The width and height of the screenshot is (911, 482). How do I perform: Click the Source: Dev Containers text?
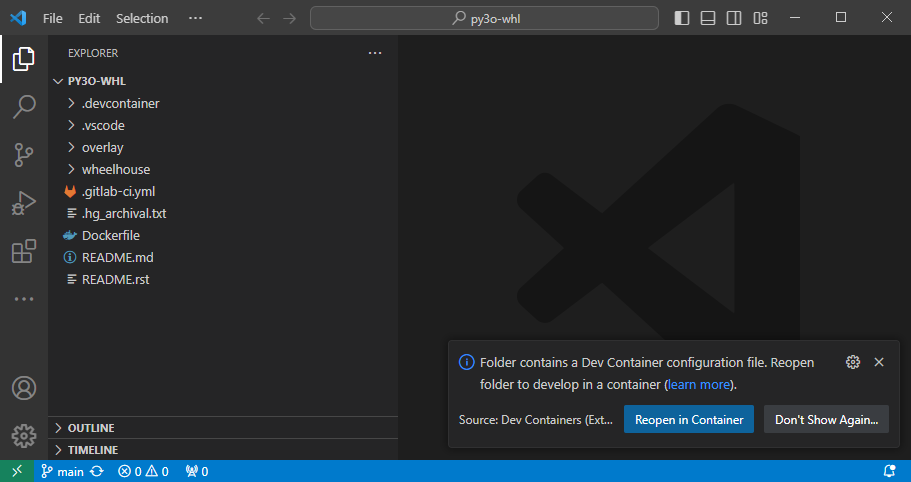pyautogui.click(x=536, y=420)
